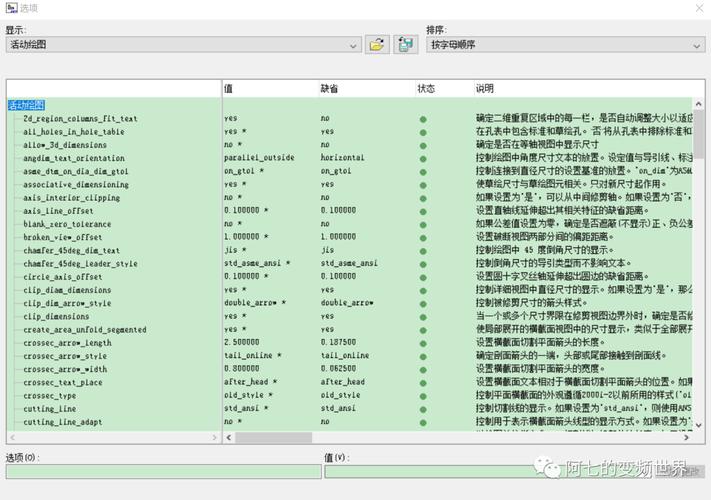Click the down arrow of vertical scrollbar
This screenshot has width=711, height=500.
698,425
